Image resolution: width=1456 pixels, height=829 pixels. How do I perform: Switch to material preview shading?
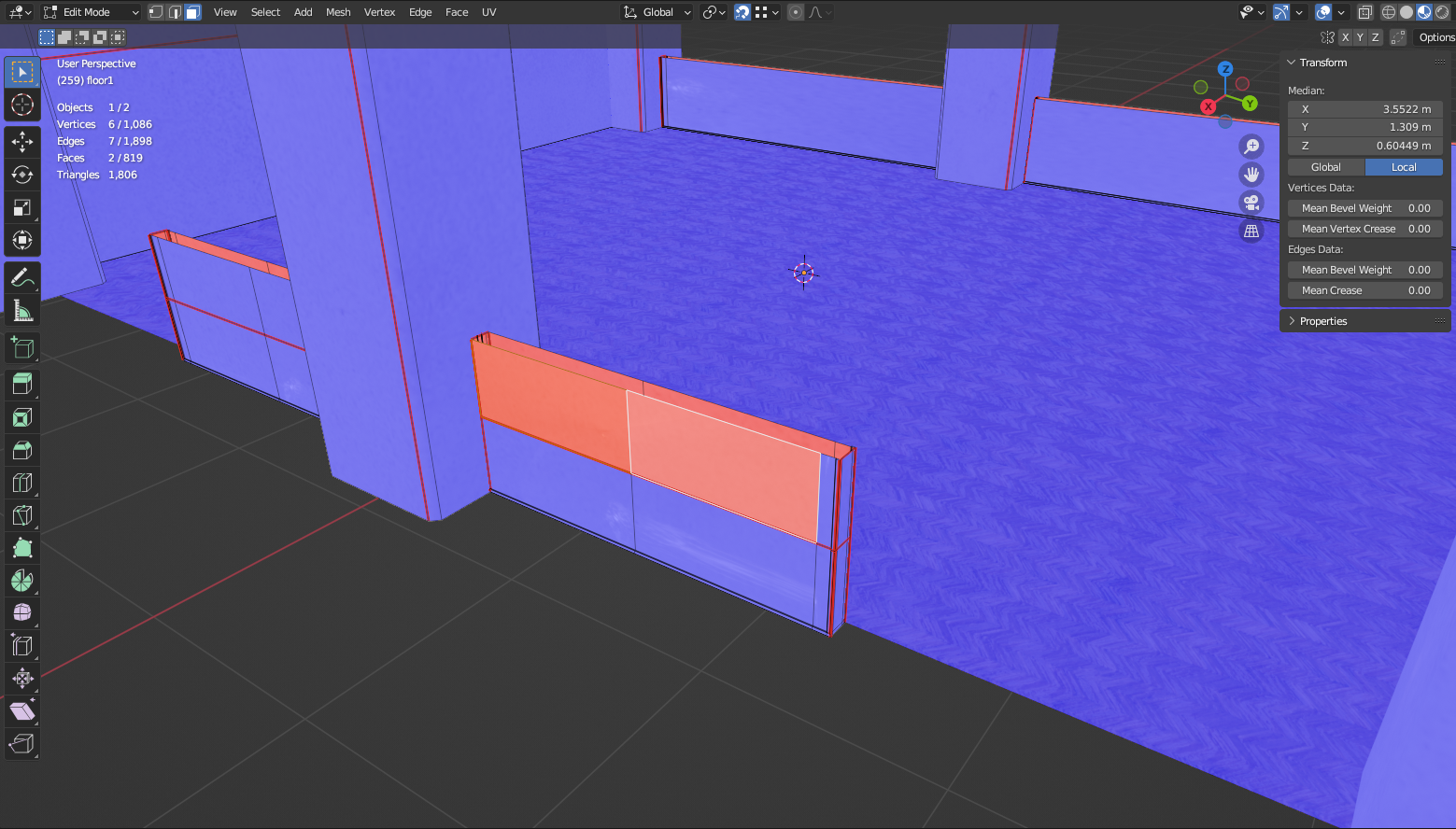point(1424,12)
